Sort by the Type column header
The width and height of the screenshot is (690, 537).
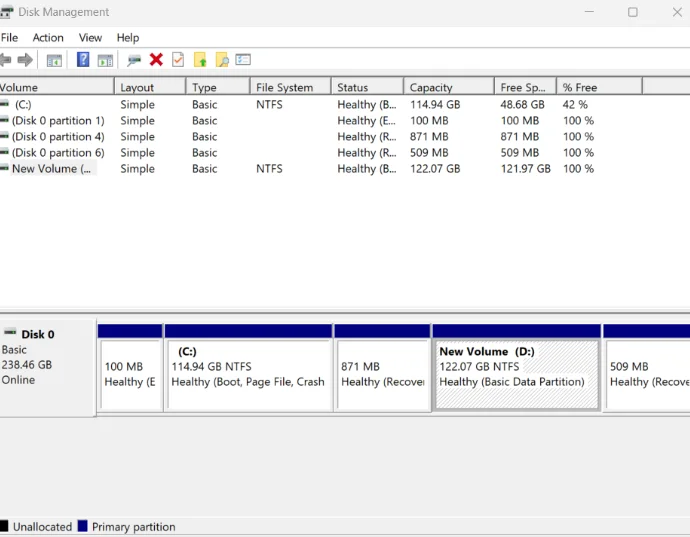click(x=218, y=87)
